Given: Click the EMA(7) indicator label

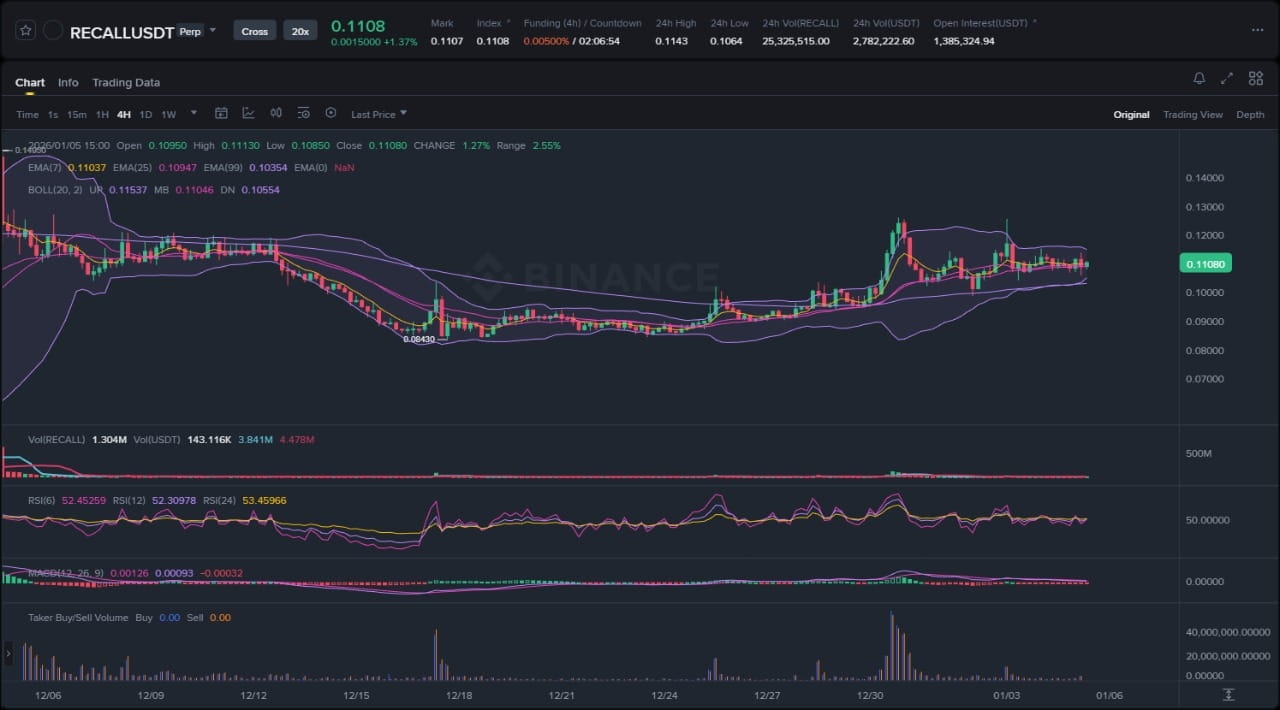Looking at the screenshot, I should 43,167.
